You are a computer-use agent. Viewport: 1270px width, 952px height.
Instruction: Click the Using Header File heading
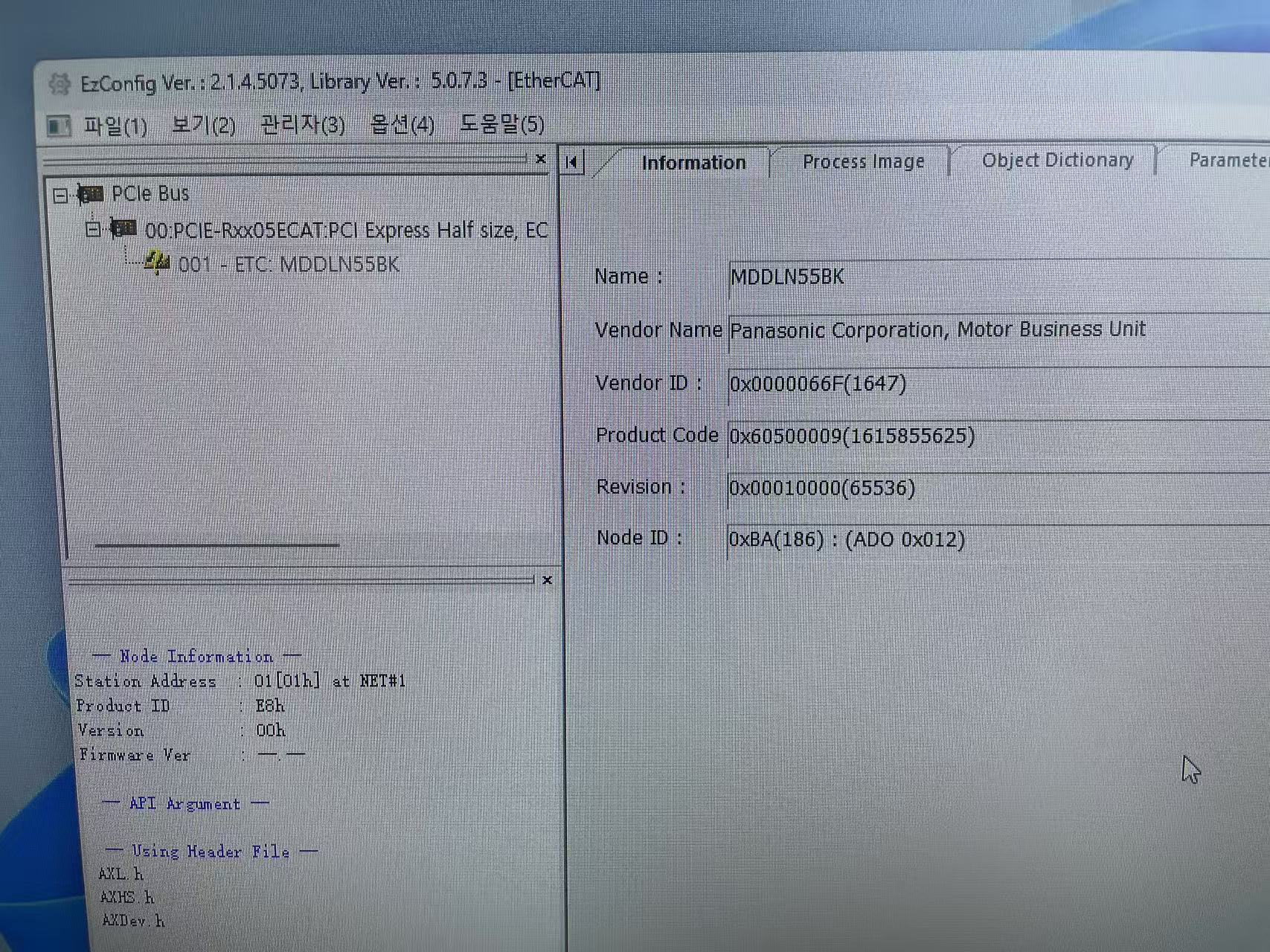[x=211, y=852]
